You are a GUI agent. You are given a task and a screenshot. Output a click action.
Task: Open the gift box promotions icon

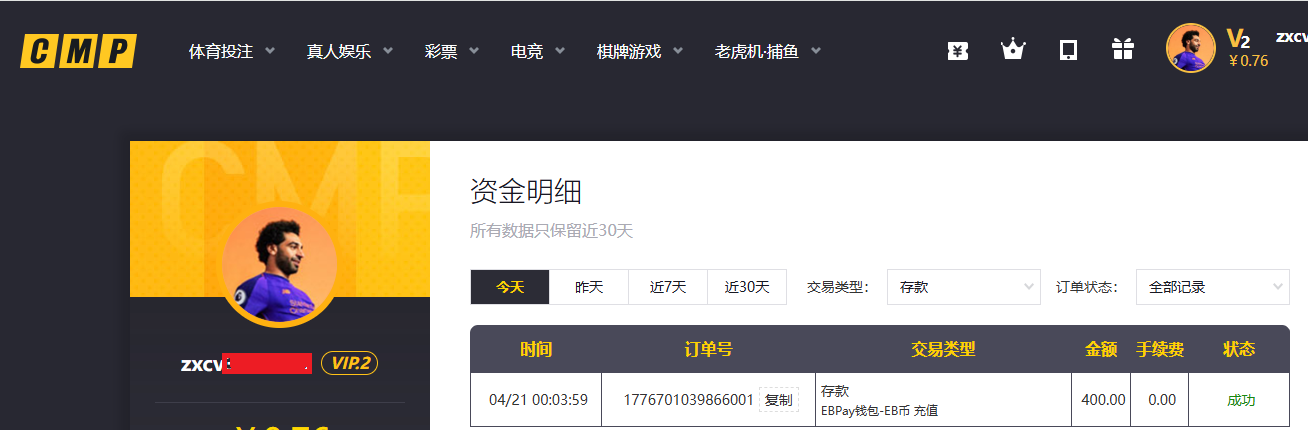pyautogui.click(x=1123, y=49)
